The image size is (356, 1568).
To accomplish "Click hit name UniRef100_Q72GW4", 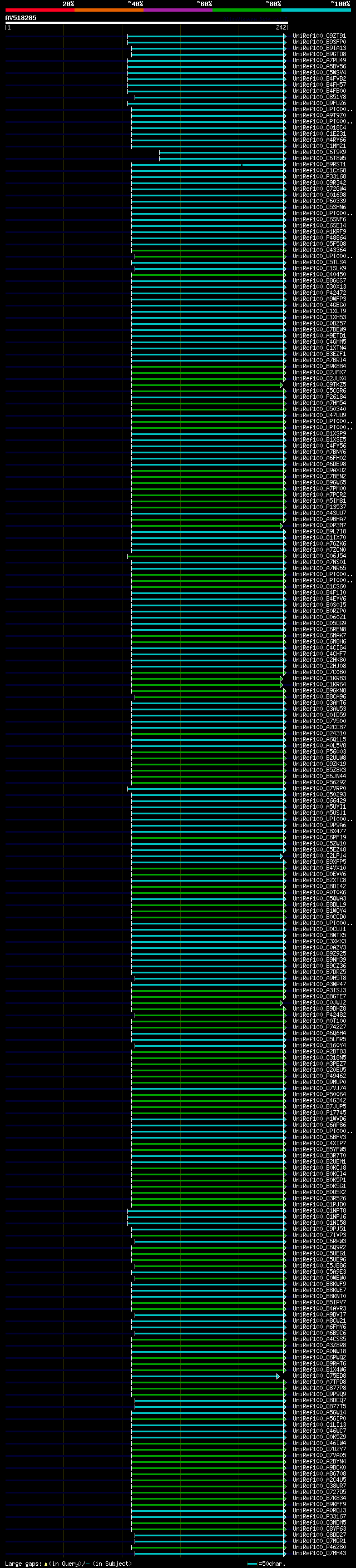I will tap(319, 189).
